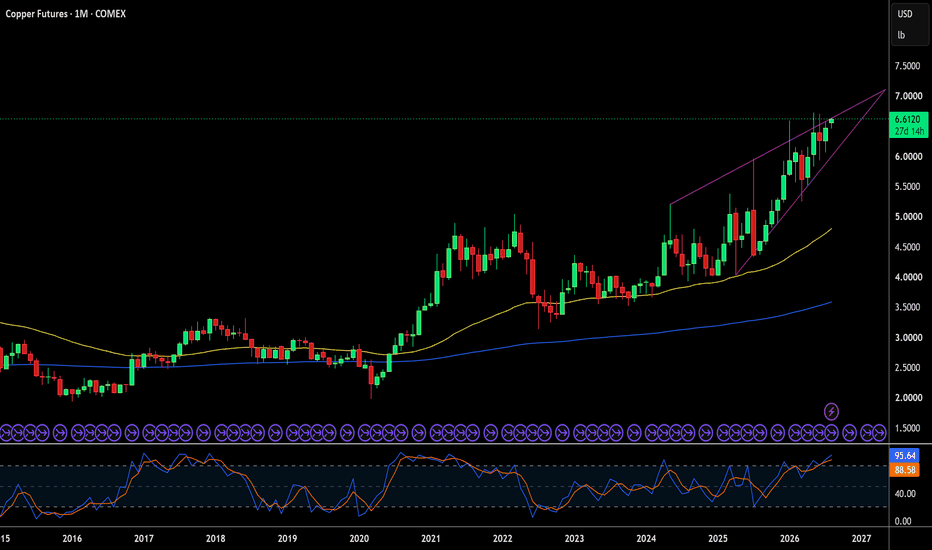Click the 5.0000 price axis label
This screenshot has height=550, width=932.
pos(908,216)
